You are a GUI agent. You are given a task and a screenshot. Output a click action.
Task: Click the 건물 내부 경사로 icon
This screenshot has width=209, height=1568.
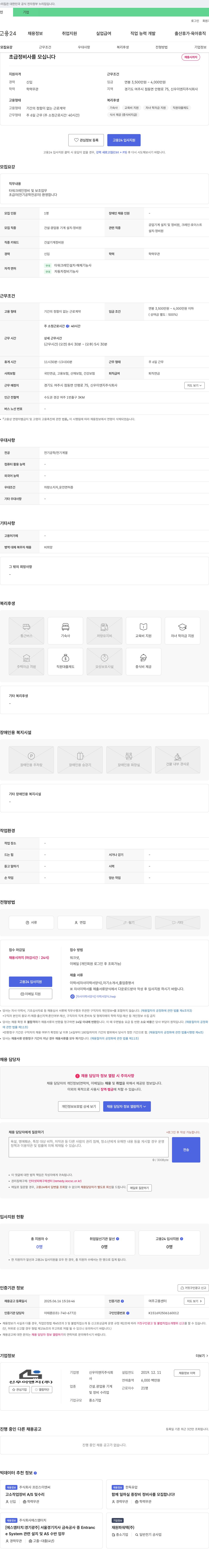point(177,760)
